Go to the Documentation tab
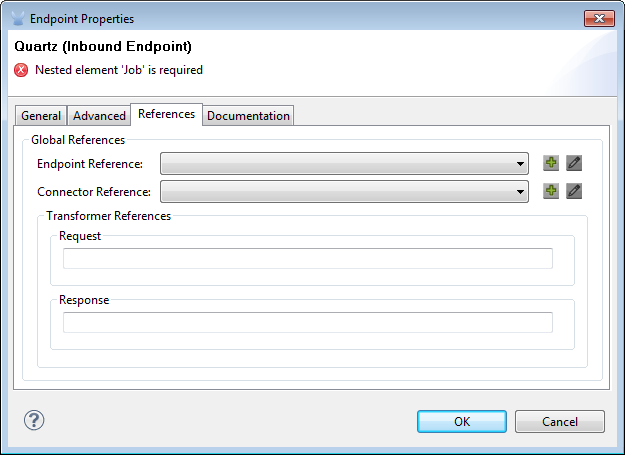The image size is (625, 455). point(248,116)
